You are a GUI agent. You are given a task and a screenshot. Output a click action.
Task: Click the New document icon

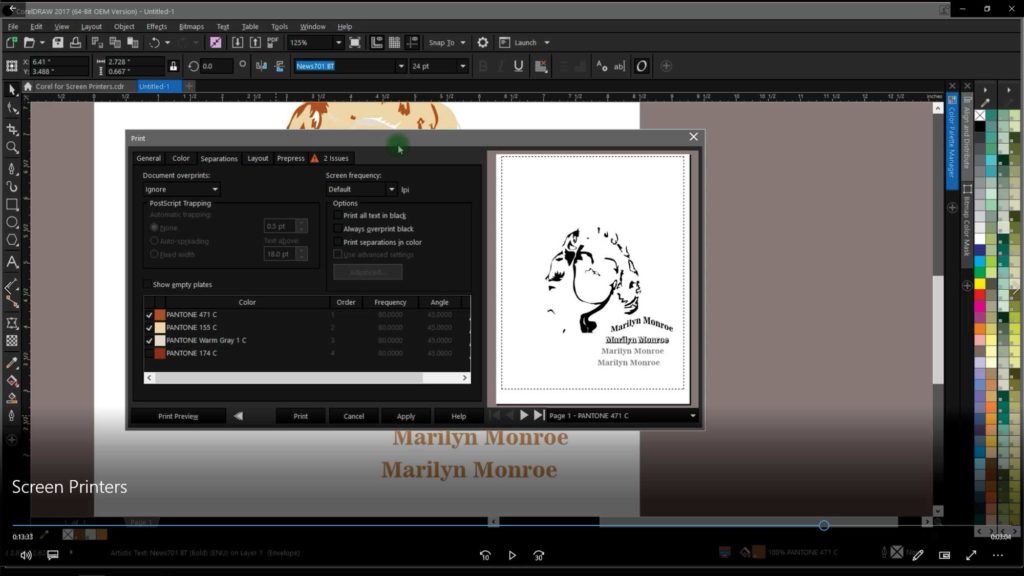(x=11, y=42)
